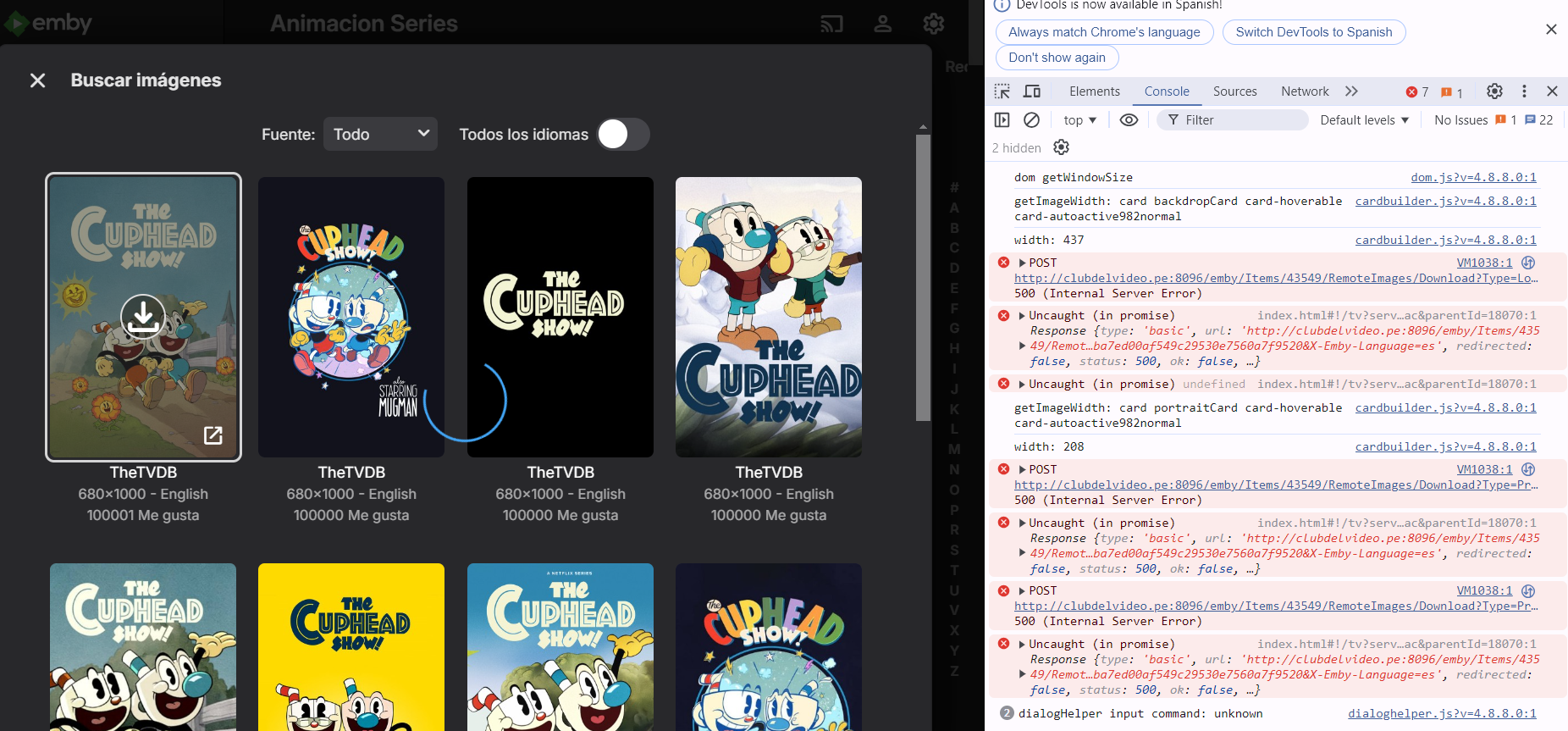1568x731 pixels.
Task: Click the Don't show again button
Action: coord(1057,58)
